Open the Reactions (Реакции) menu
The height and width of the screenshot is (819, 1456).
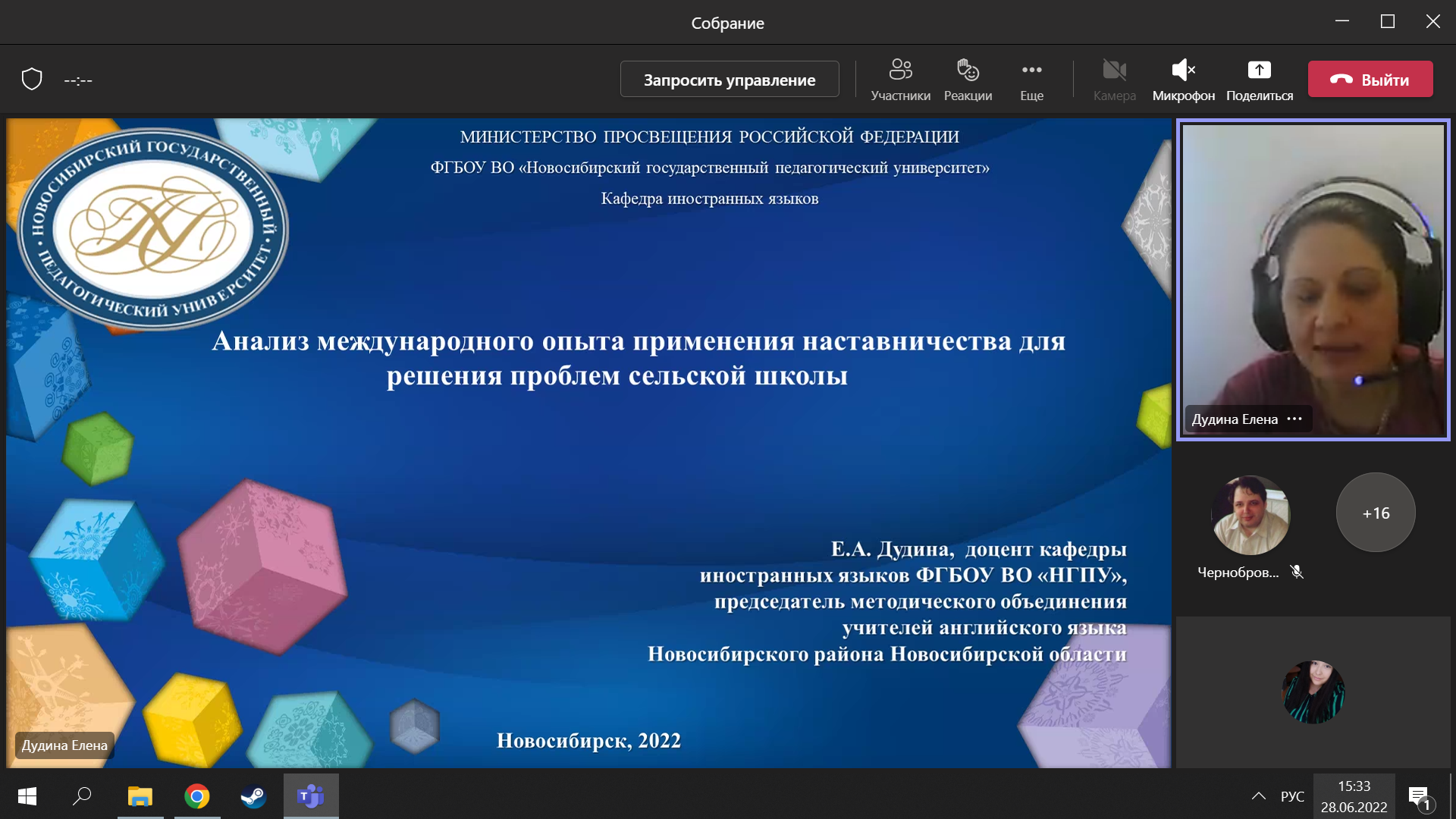(968, 80)
